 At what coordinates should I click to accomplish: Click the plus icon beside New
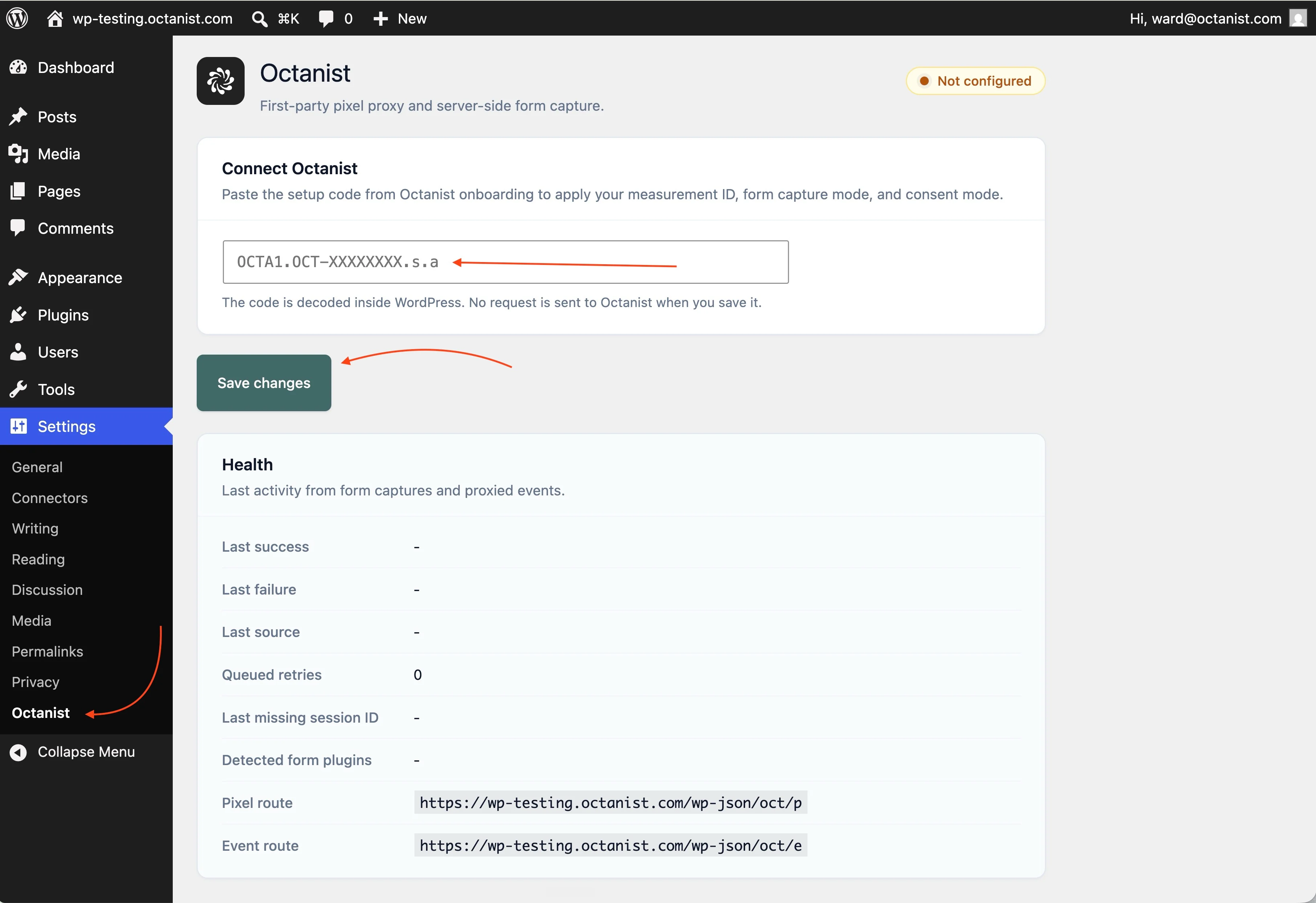(380, 19)
